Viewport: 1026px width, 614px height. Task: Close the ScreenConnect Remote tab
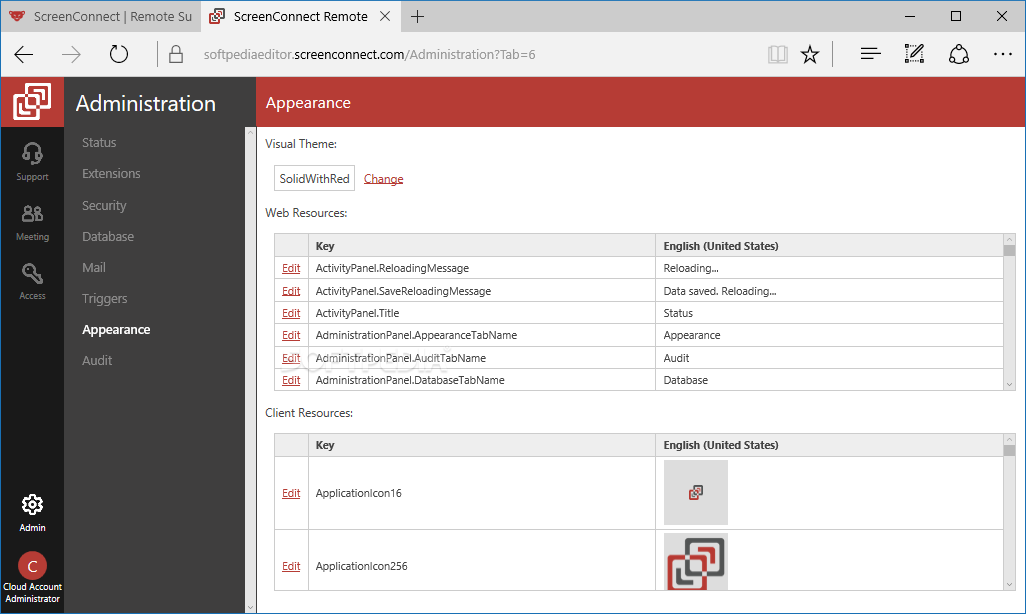[385, 16]
